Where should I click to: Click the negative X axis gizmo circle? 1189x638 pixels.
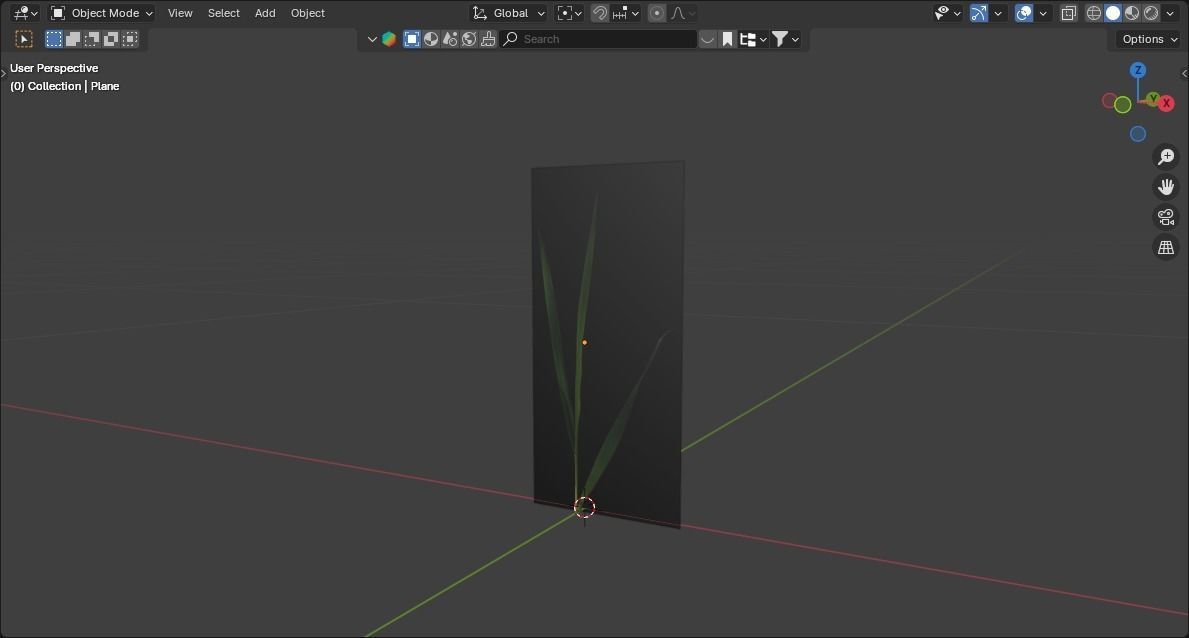point(1109,101)
